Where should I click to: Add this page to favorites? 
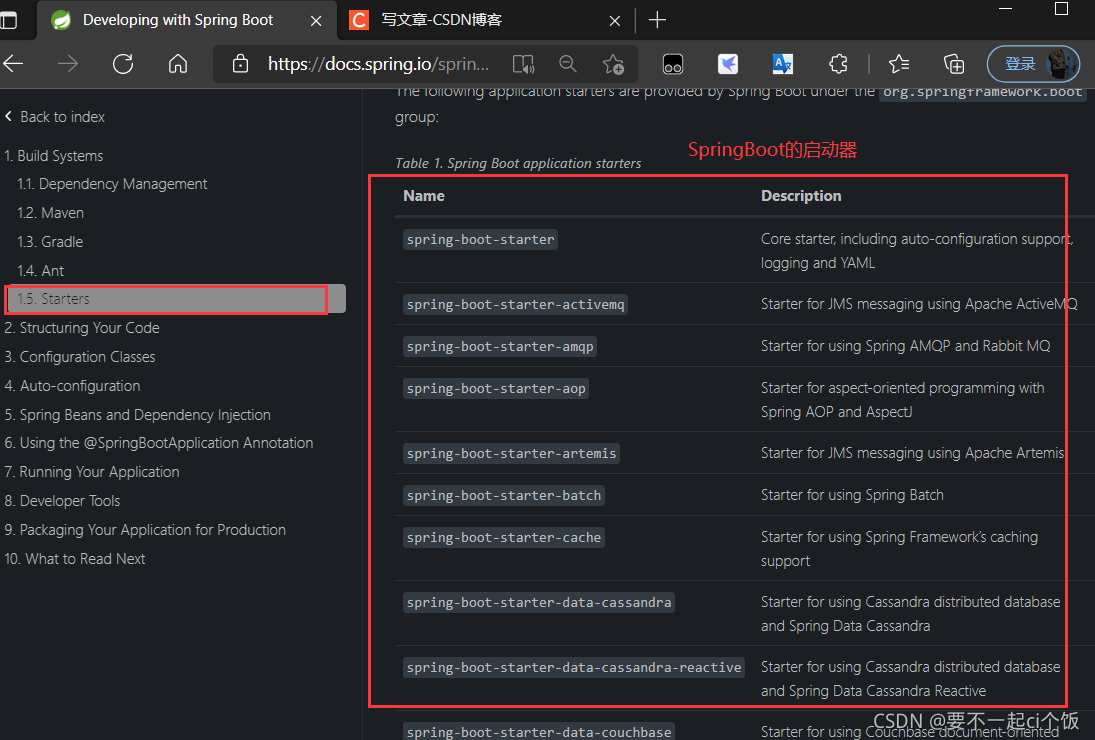613,64
